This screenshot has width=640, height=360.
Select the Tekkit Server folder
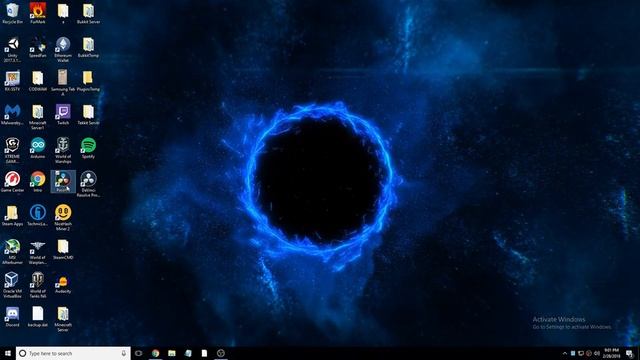coord(88,115)
